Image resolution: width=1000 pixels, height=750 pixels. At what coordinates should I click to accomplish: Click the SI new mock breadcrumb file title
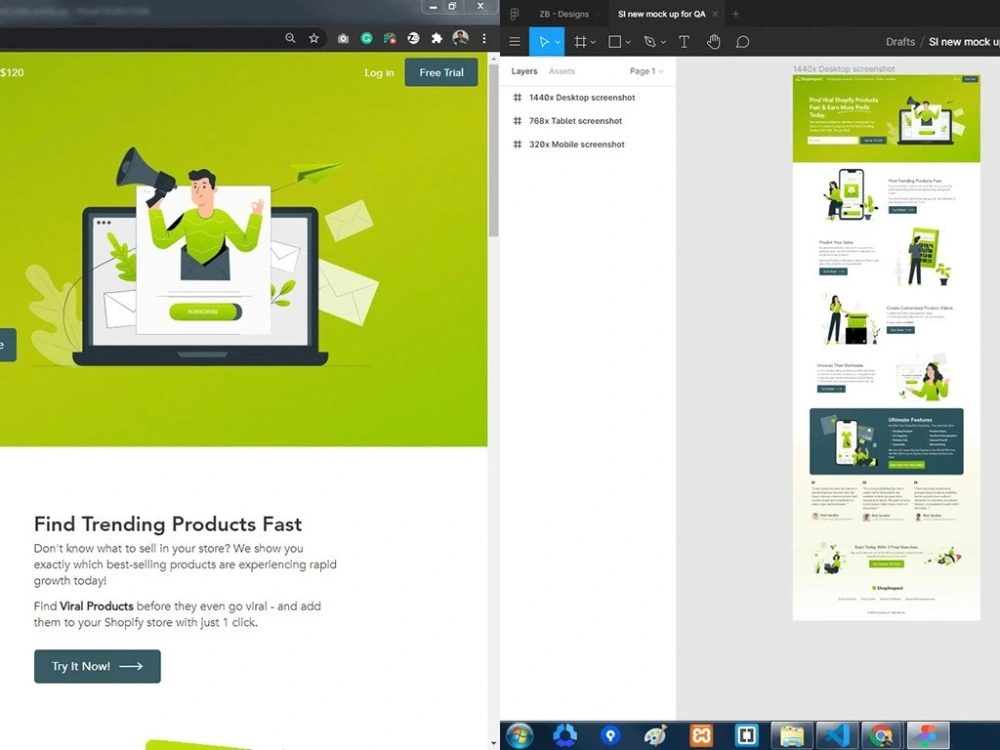click(x=964, y=42)
